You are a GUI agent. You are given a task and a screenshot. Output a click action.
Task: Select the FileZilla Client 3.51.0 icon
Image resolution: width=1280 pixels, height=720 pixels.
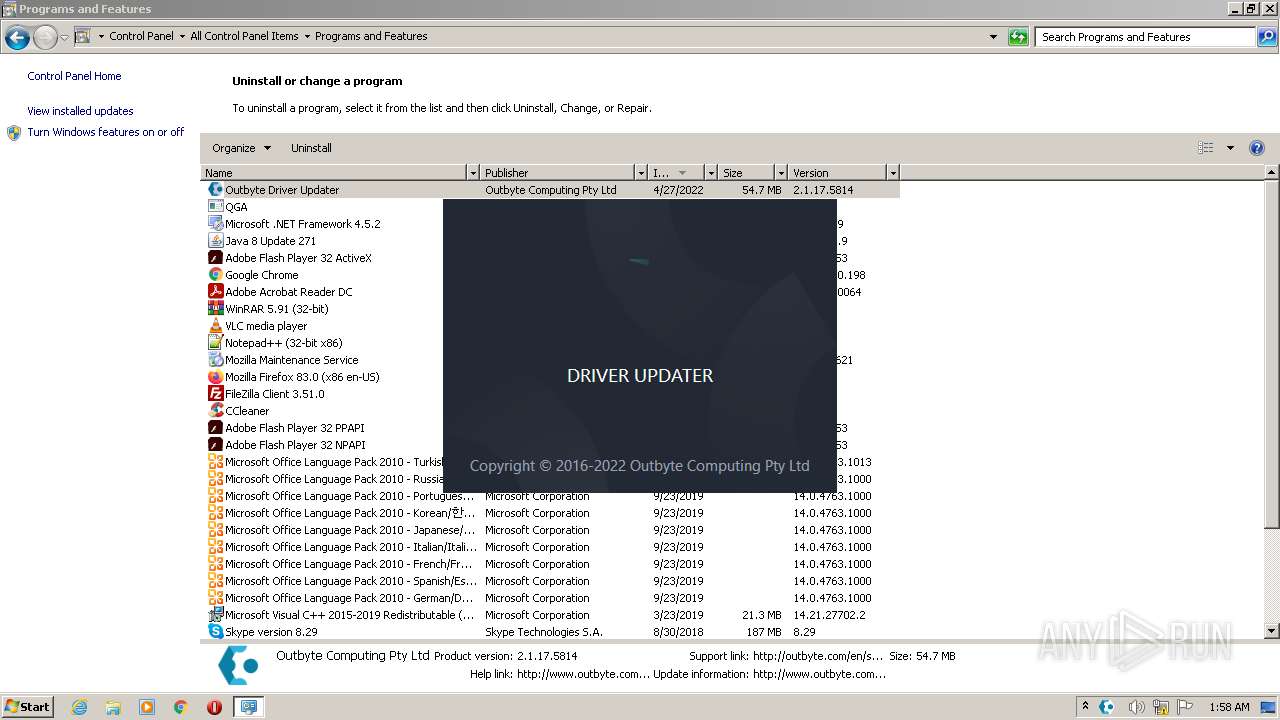pyautogui.click(x=215, y=394)
